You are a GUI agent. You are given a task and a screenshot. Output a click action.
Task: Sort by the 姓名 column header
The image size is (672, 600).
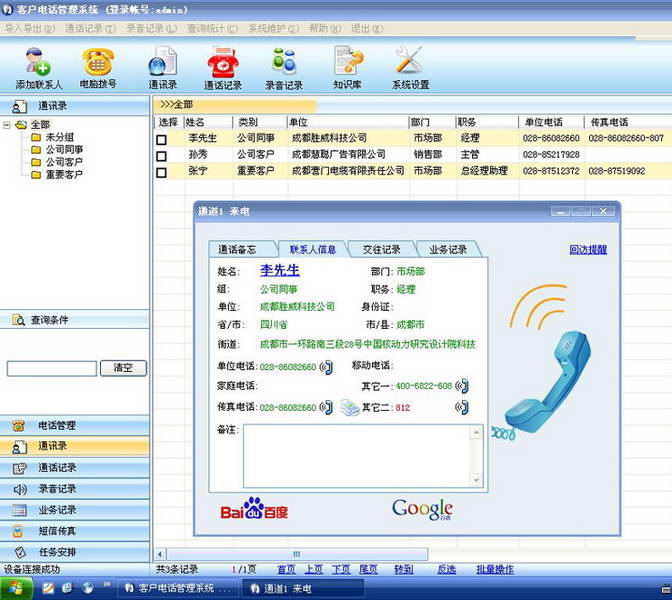pyautogui.click(x=208, y=123)
